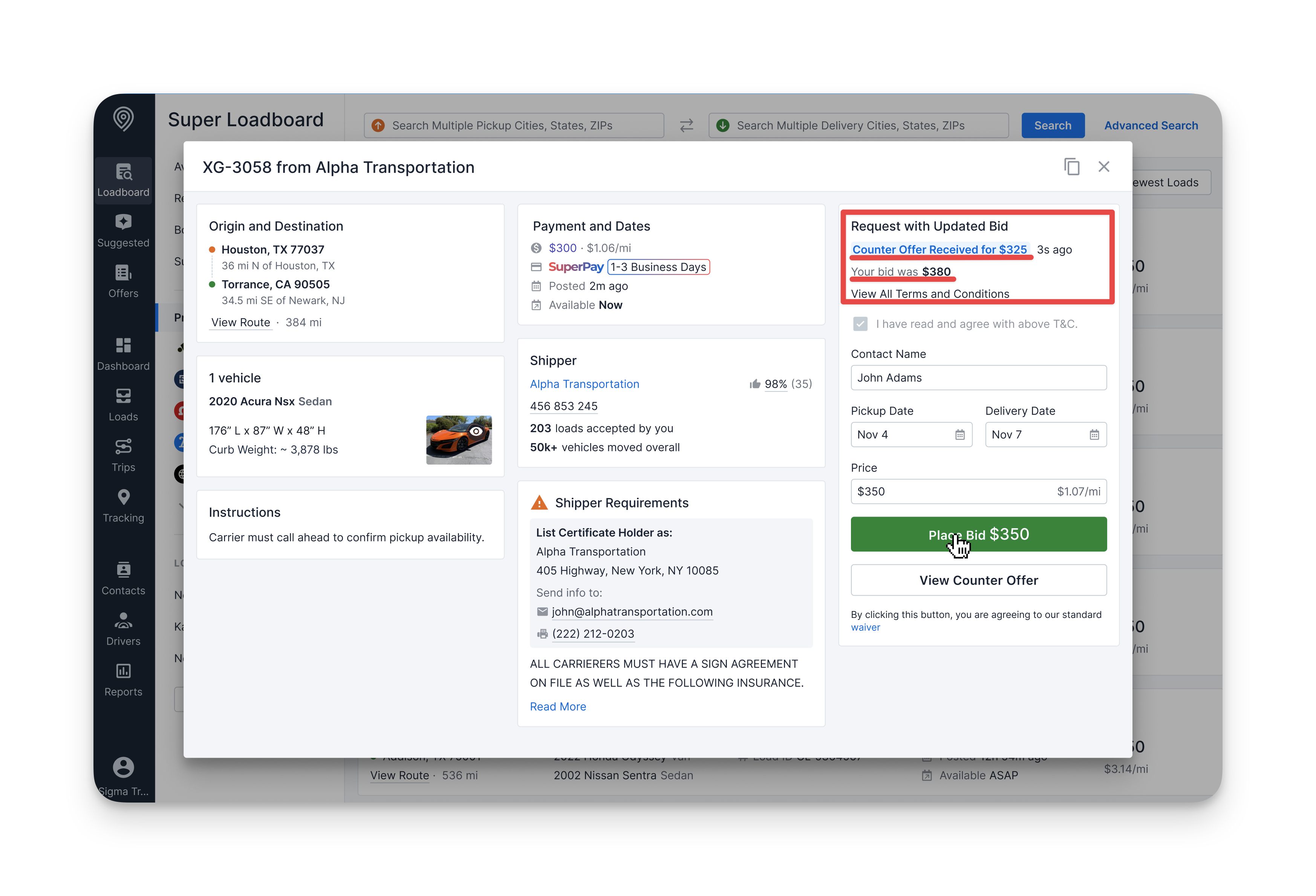Open the 2020 Acura NSX photo thumbnail
The height and width of the screenshot is (896, 1316).
click(459, 440)
